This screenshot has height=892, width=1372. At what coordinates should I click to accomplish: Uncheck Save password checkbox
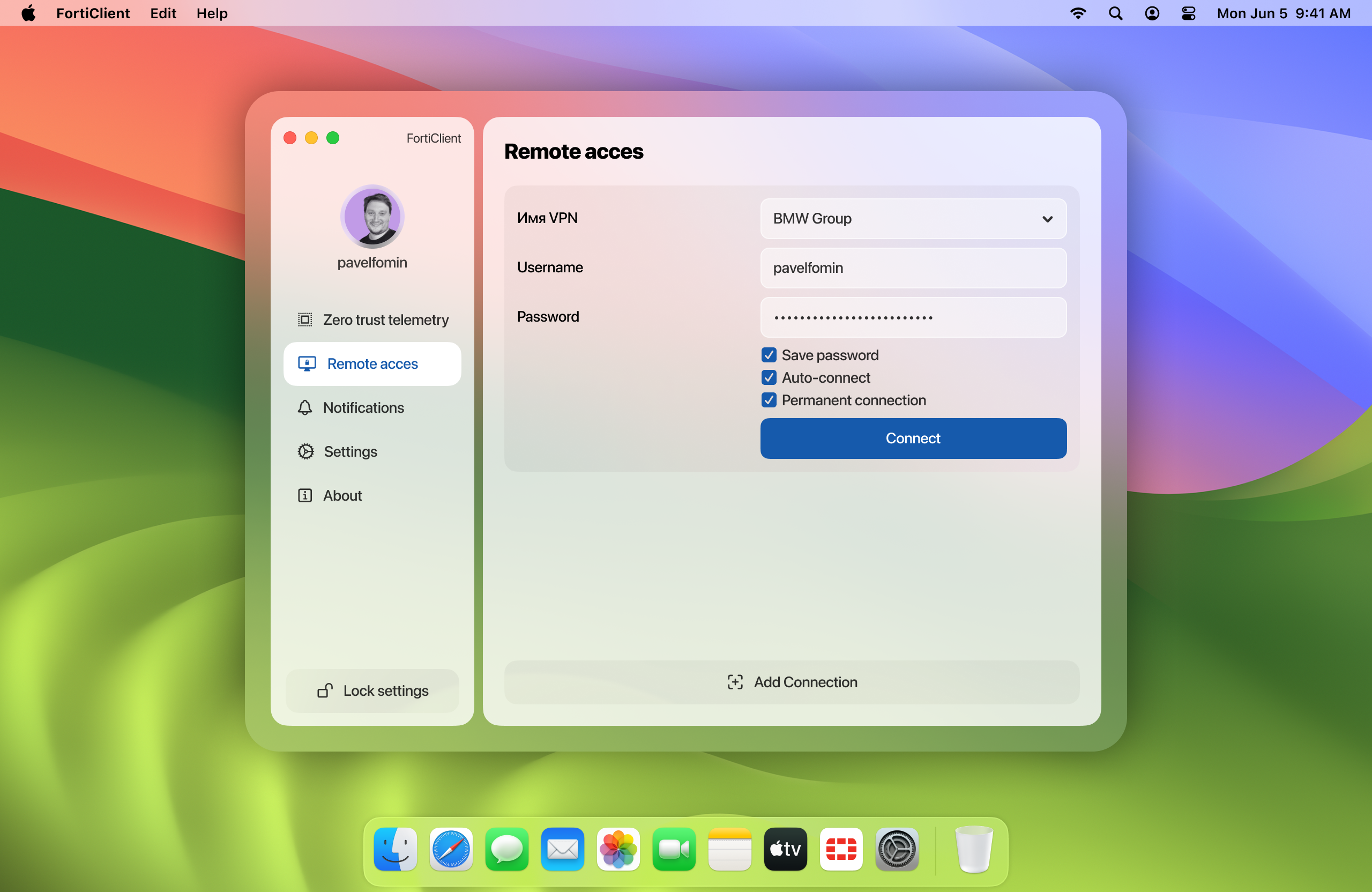[769, 355]
